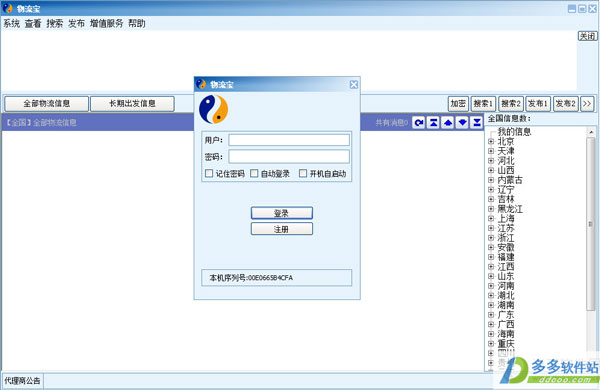The width and height of the screenshot is (600, 390).
Task: Expand the 上海 tree node
Action: pyautogui.click(x=491, y=219)
